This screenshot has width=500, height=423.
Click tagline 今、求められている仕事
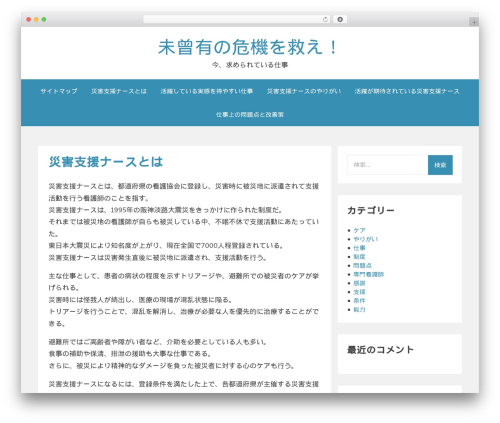[x=250, y=65]
